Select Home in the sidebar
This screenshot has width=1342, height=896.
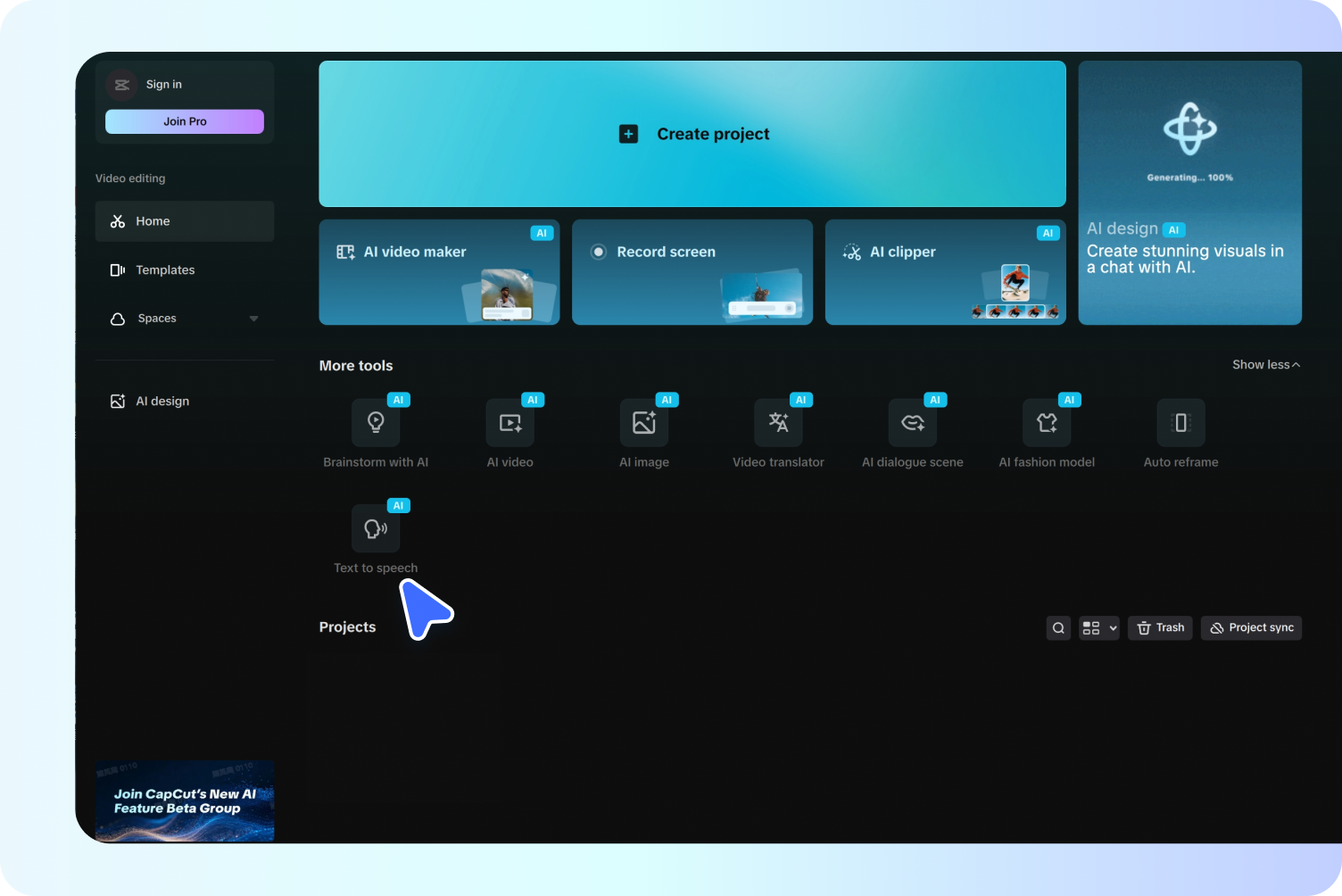pyautogui.click(x=153, y=220)
